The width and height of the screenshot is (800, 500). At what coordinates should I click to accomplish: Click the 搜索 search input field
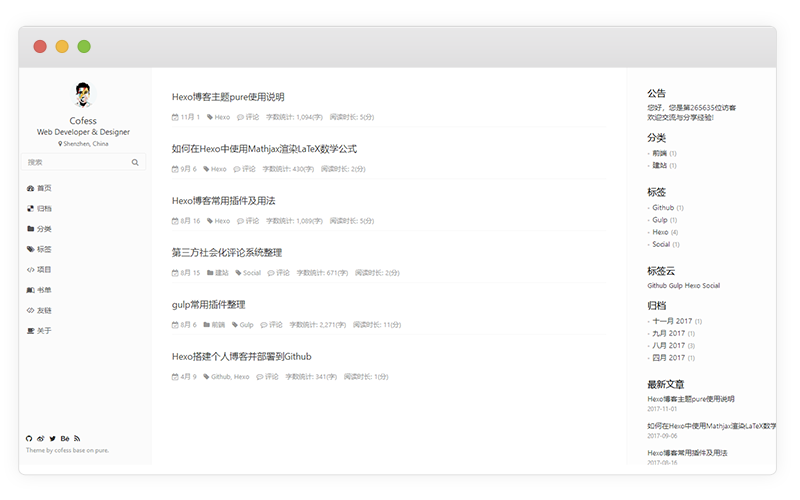pos(84,162)
